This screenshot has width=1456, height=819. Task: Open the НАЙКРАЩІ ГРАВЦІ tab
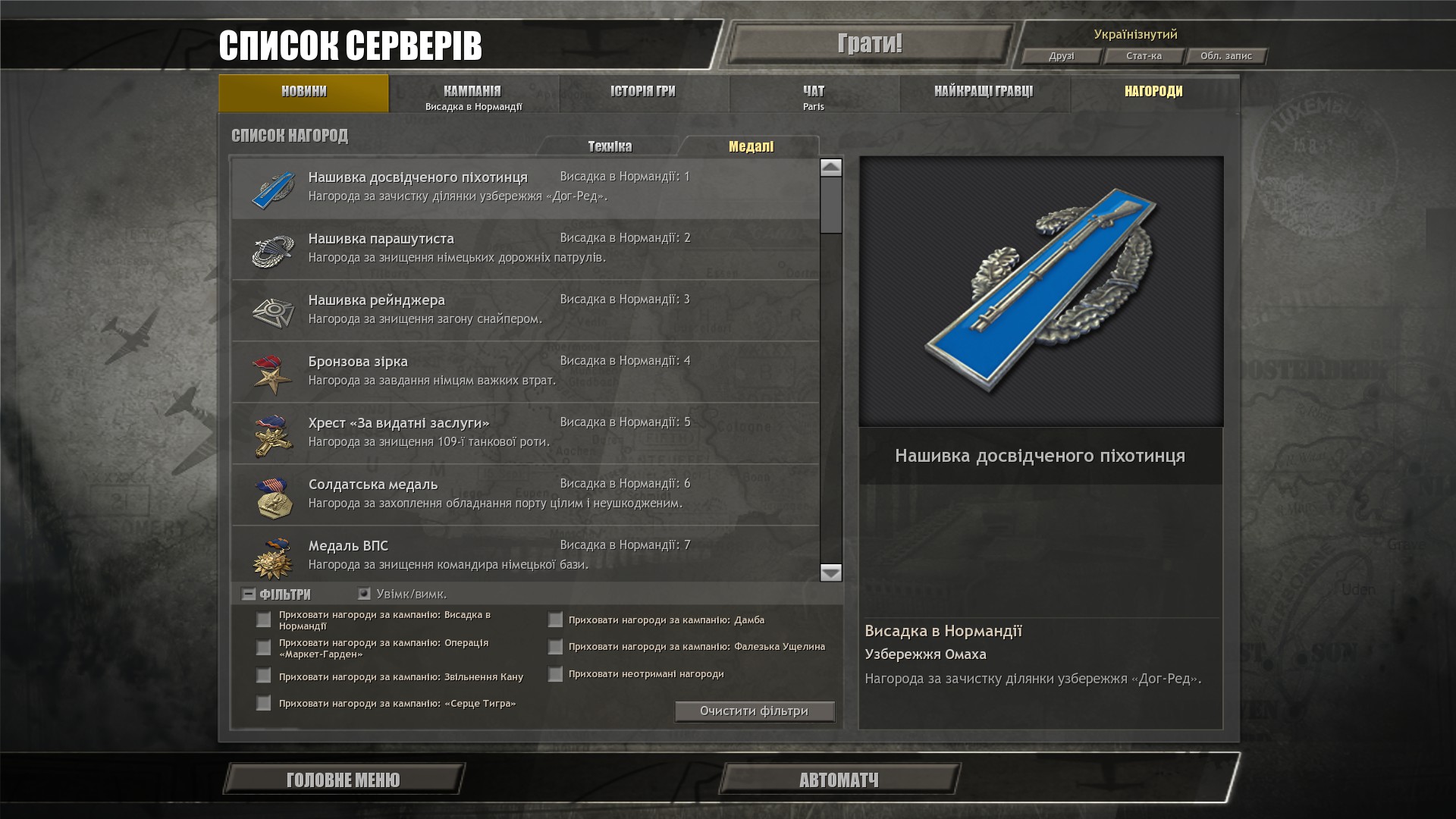(x=984, y=93)
